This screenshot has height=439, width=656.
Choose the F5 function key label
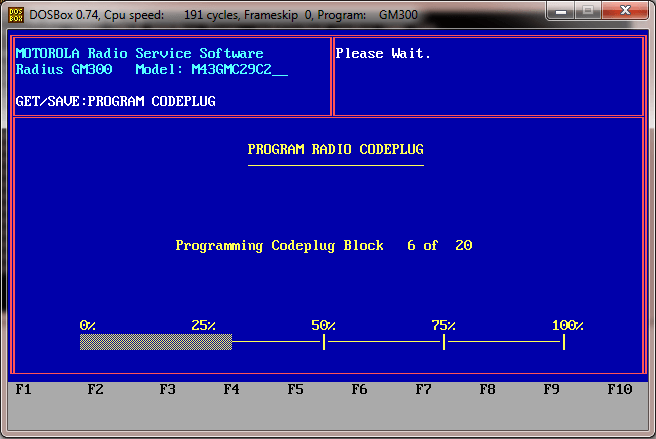coord(296,389)
